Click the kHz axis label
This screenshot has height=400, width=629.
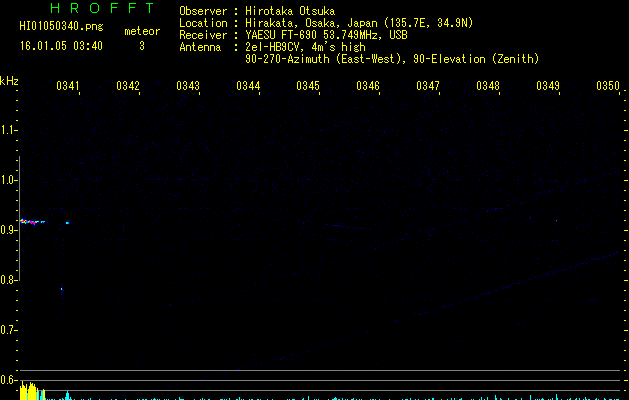pos(9,81)
